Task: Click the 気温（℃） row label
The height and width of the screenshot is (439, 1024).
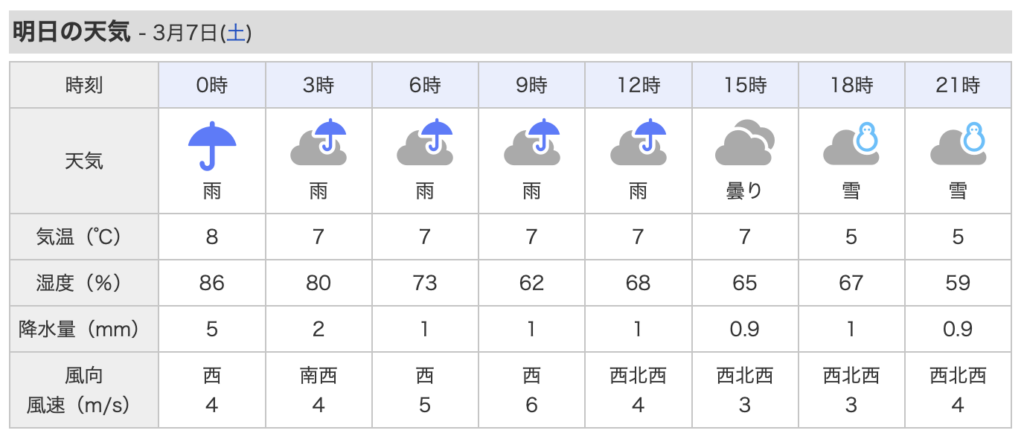Action: point(84,238)
